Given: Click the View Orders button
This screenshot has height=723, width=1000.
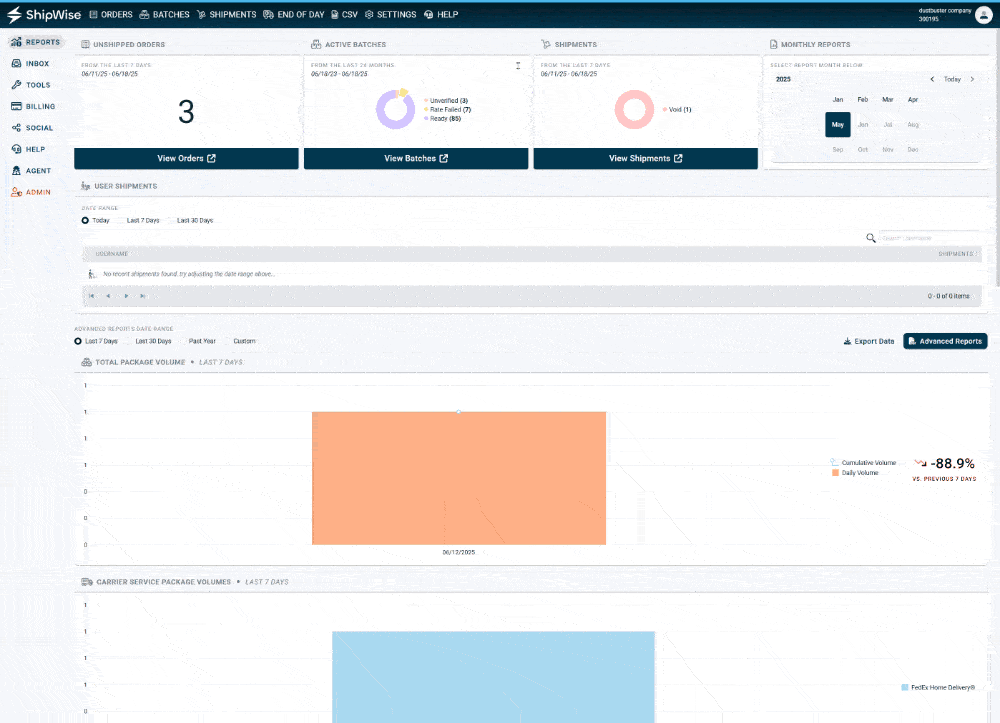Looking at the screenshot, I should click(x=186, y=158).
